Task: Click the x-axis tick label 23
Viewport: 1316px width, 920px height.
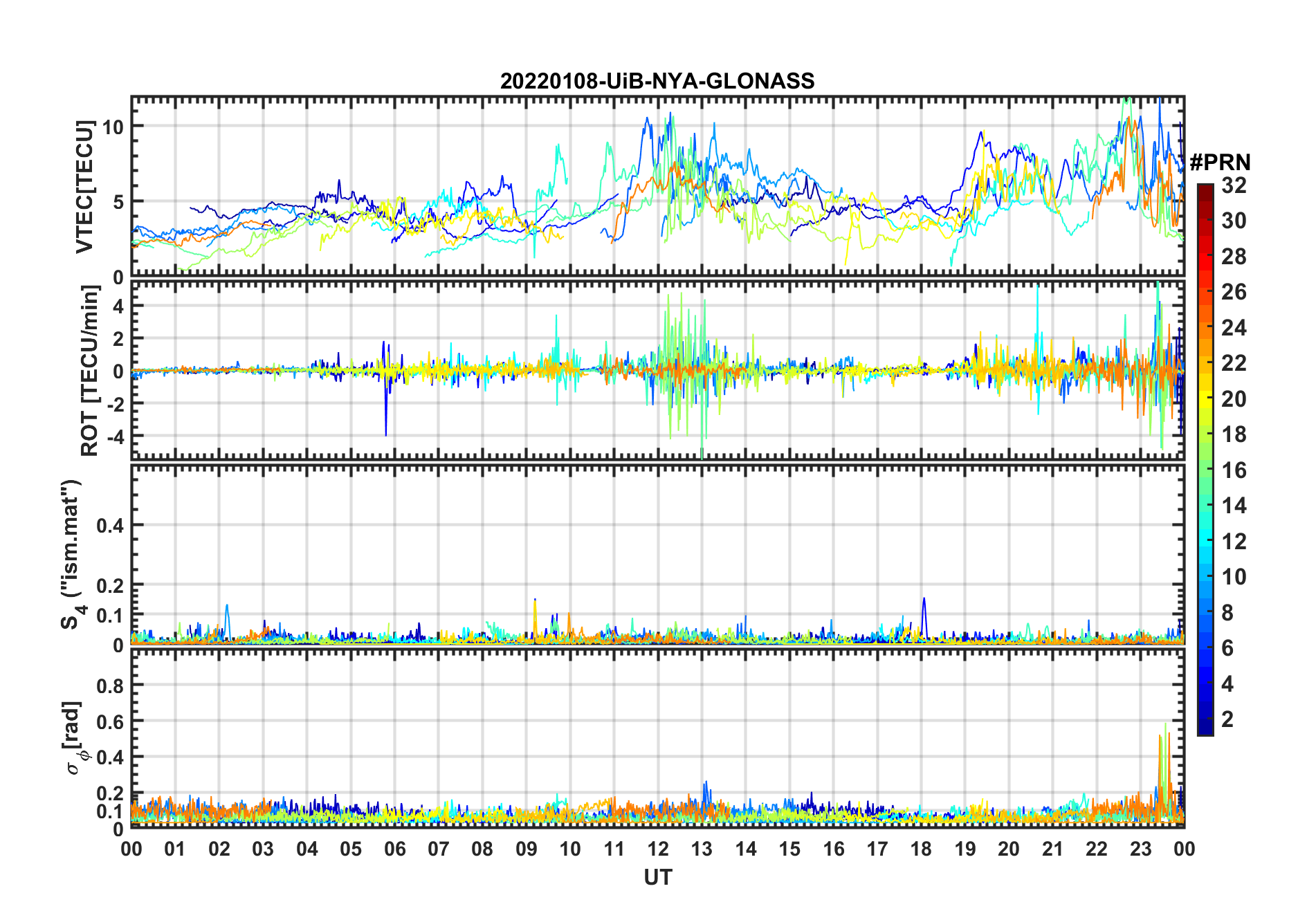Action: 1140,849
